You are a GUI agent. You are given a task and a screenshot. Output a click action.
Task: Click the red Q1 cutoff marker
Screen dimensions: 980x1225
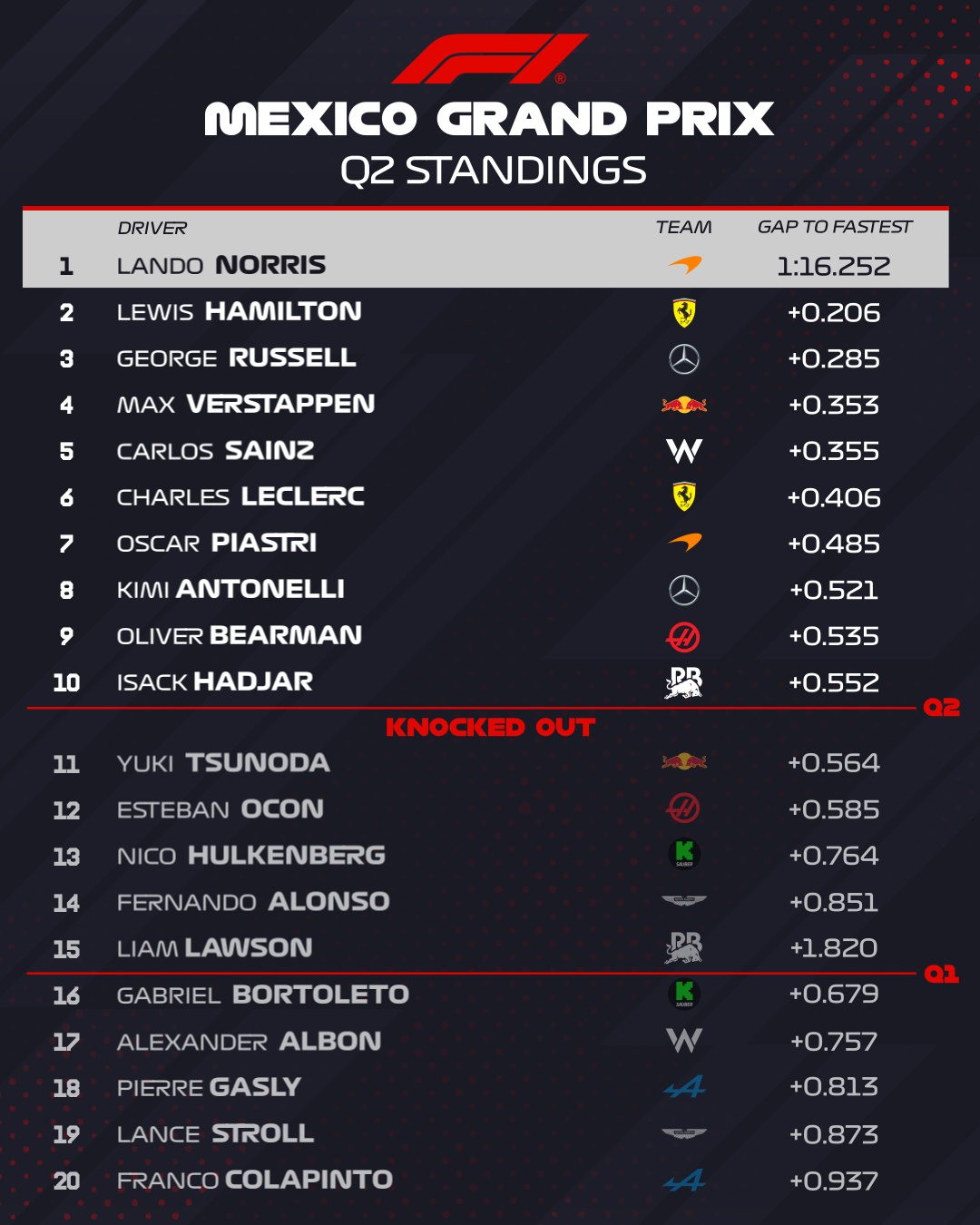click(942, 974)
